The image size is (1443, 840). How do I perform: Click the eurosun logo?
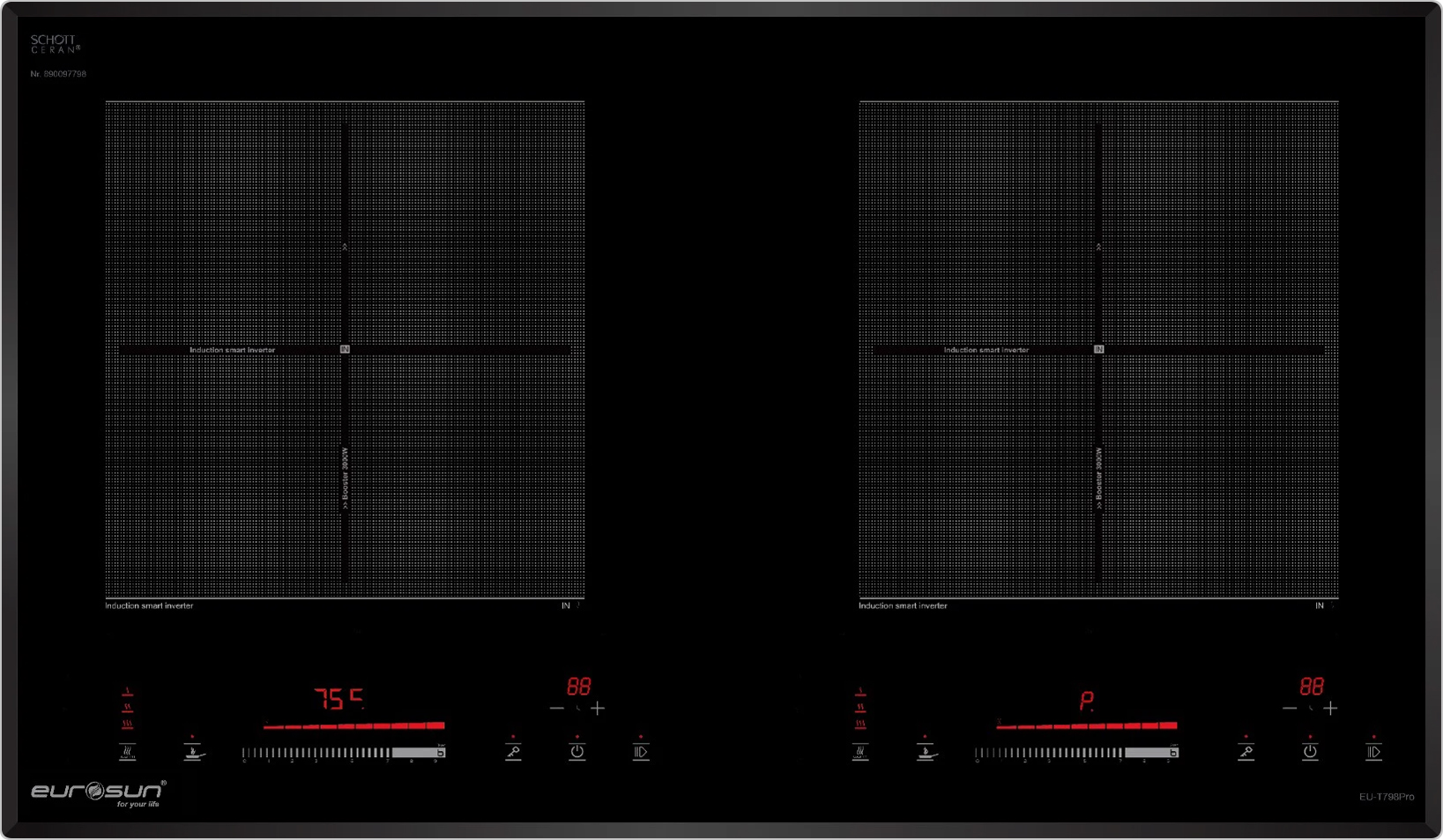tap(97, 792)
